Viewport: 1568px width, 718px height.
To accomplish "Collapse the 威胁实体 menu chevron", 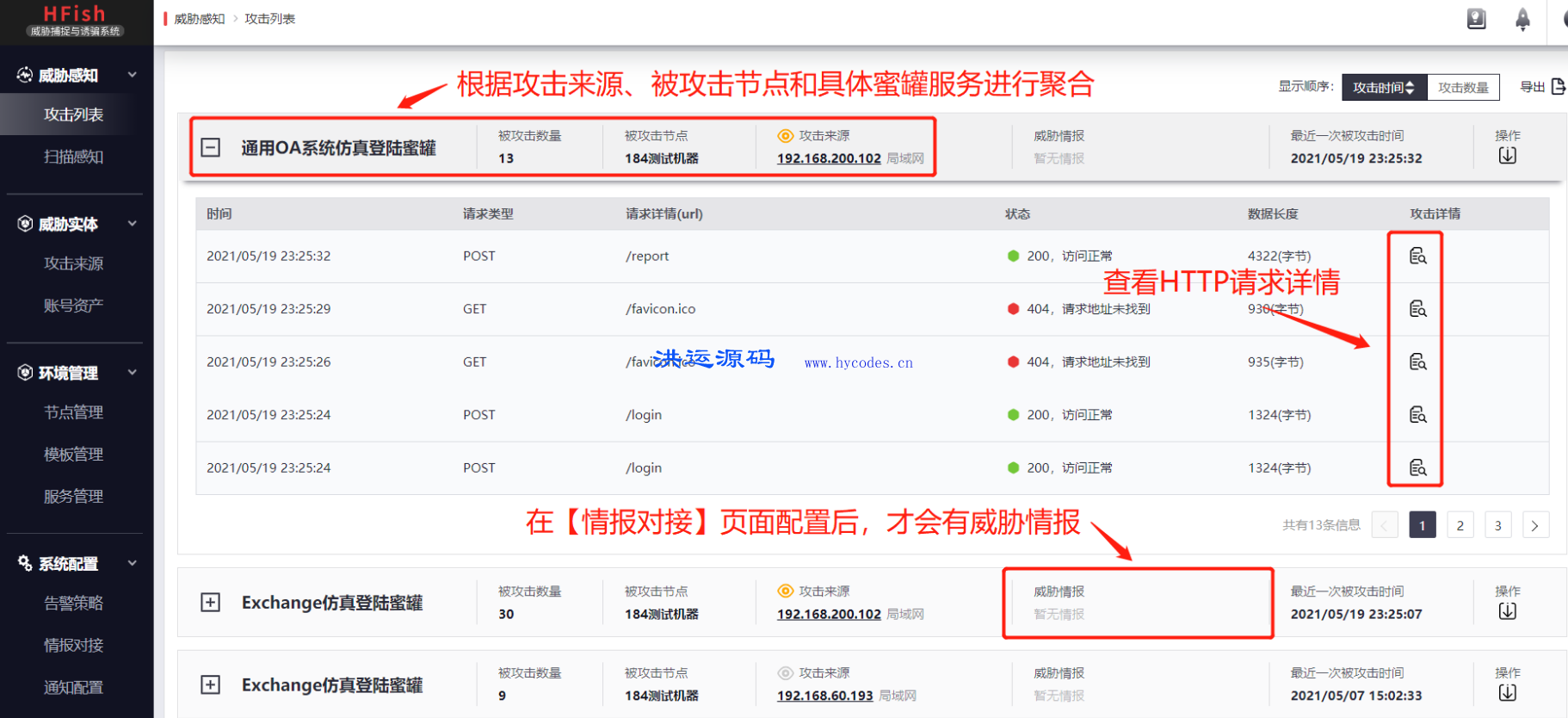I will (x=133, y=224).
